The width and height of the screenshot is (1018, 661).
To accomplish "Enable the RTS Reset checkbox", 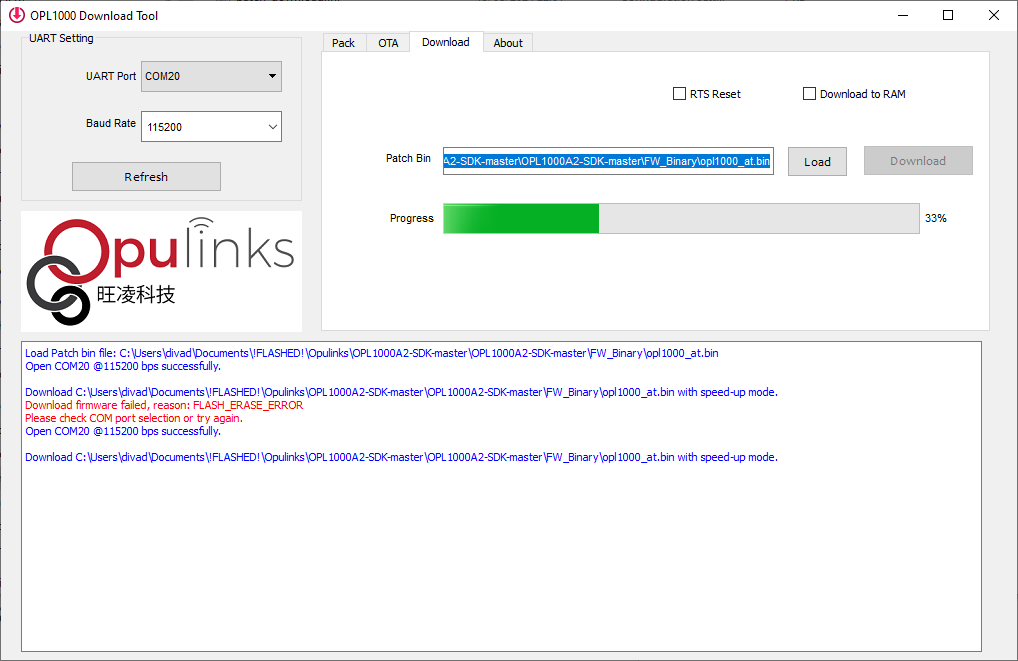I will tap(679, 94).
